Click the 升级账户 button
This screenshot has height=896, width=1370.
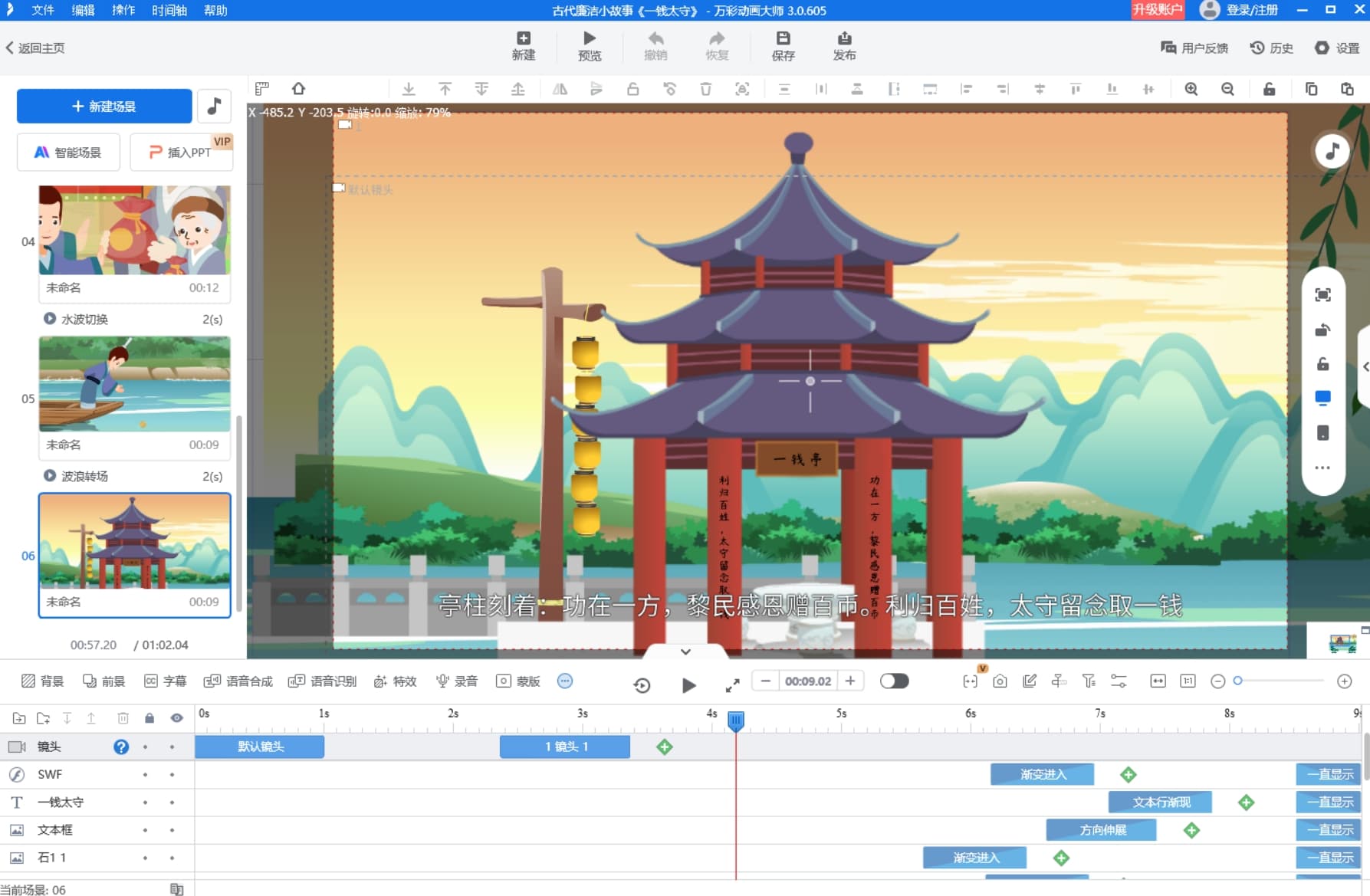(x=1158, y=9)
